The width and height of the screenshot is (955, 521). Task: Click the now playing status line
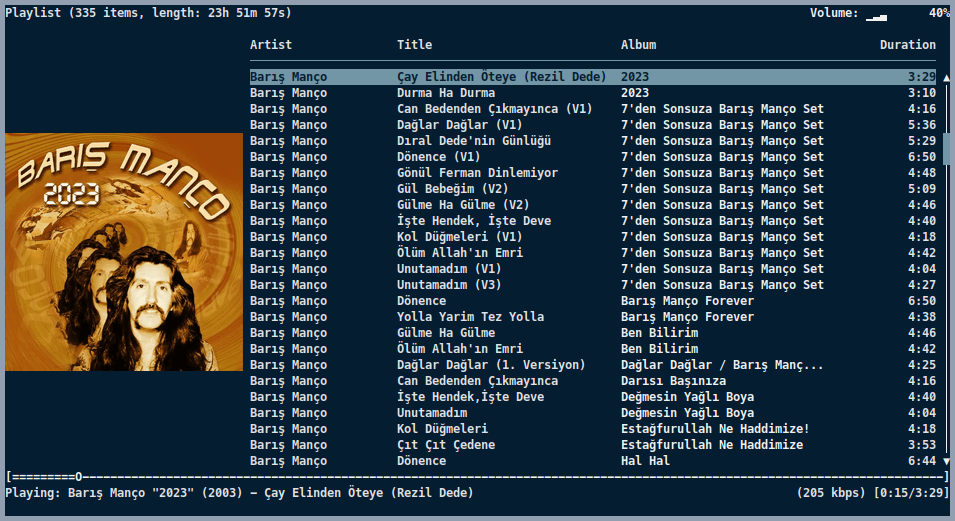(x=240, y=493)
